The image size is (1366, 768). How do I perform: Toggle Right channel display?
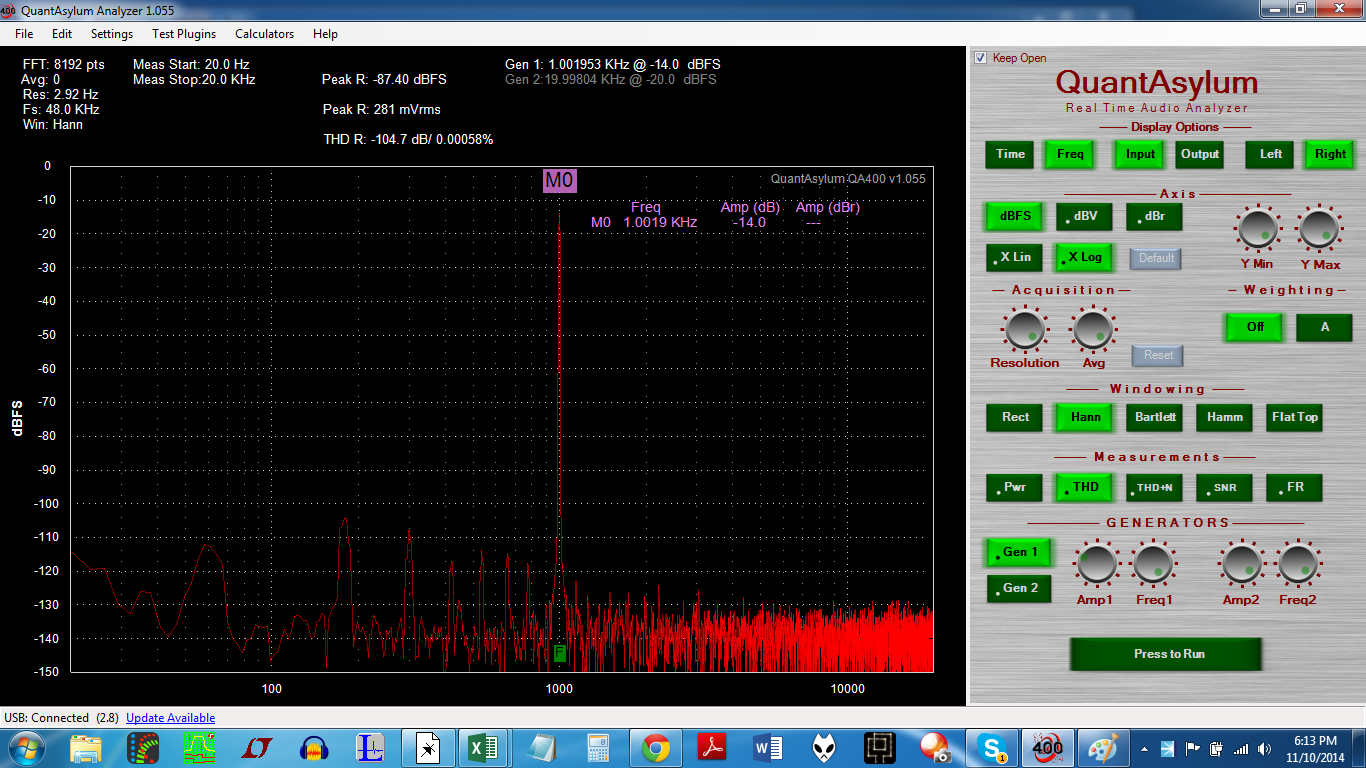[1330, 154]
